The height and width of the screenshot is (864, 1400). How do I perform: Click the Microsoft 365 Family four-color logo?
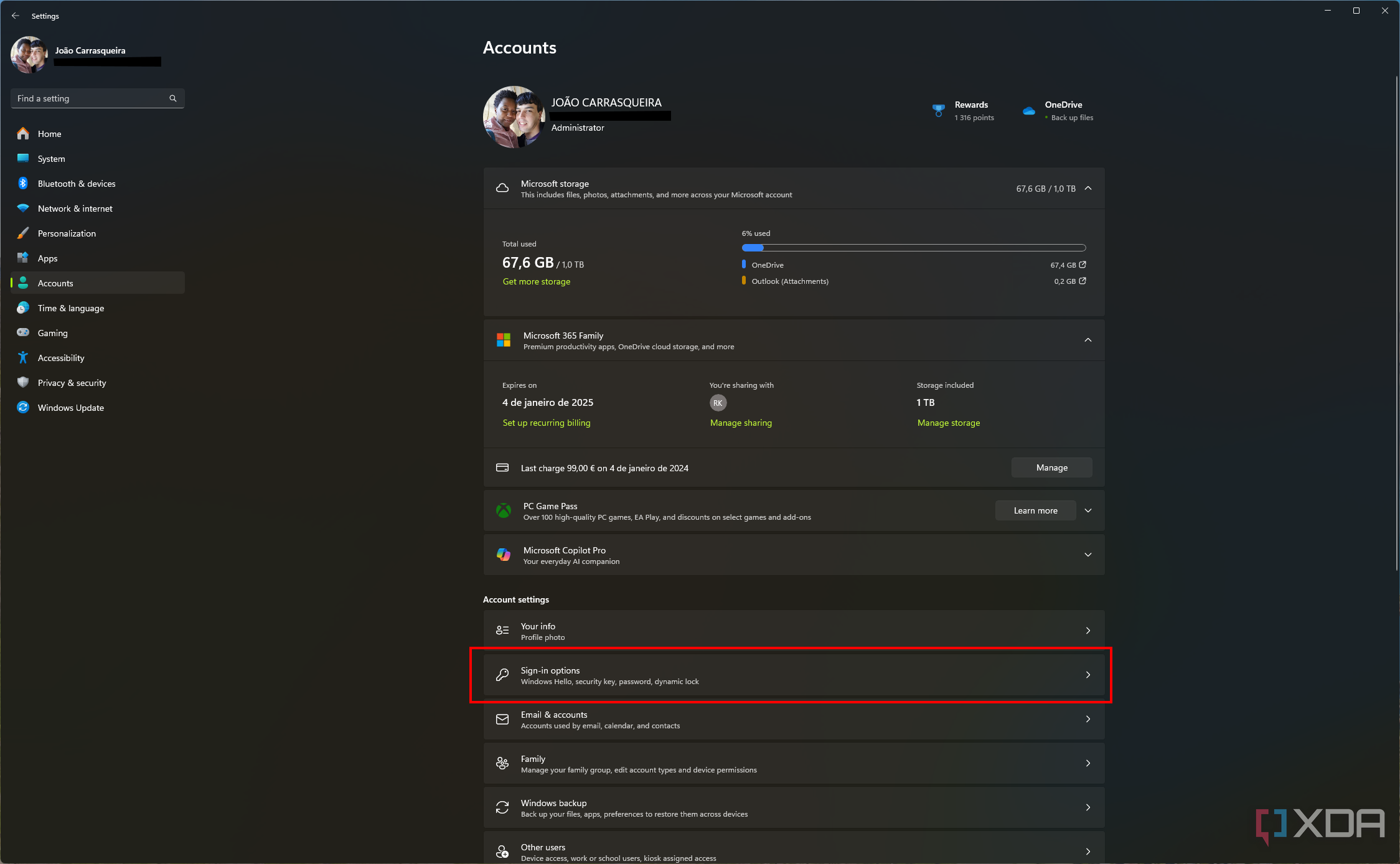(504, 340)
